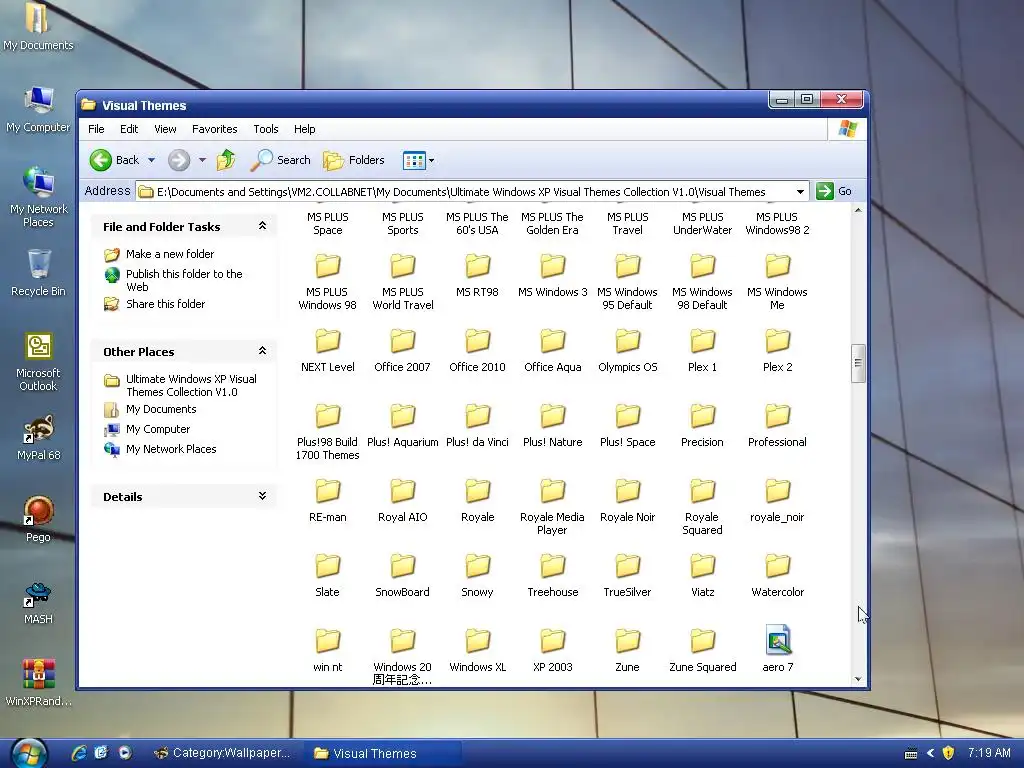
Task: Select the SnowBoard folder
Action: tap(402, 575)
